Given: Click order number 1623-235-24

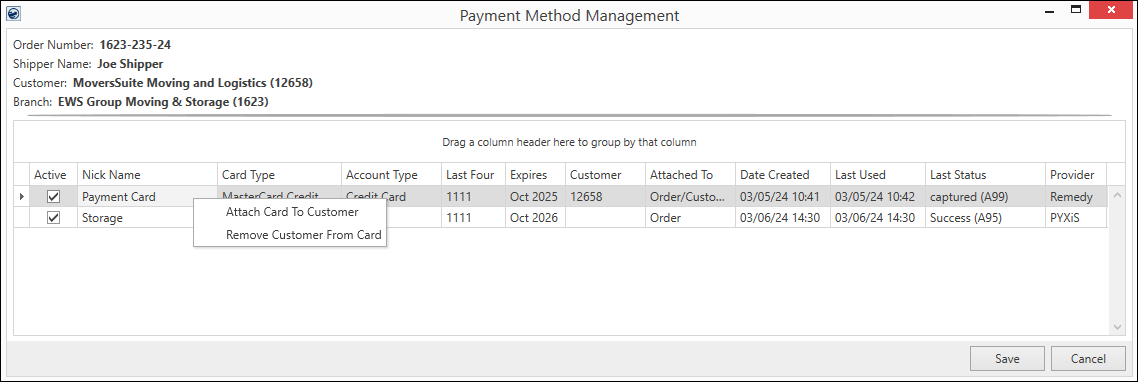Looking at the screenshot, I should pyautogui.click(x=135, y=45).
